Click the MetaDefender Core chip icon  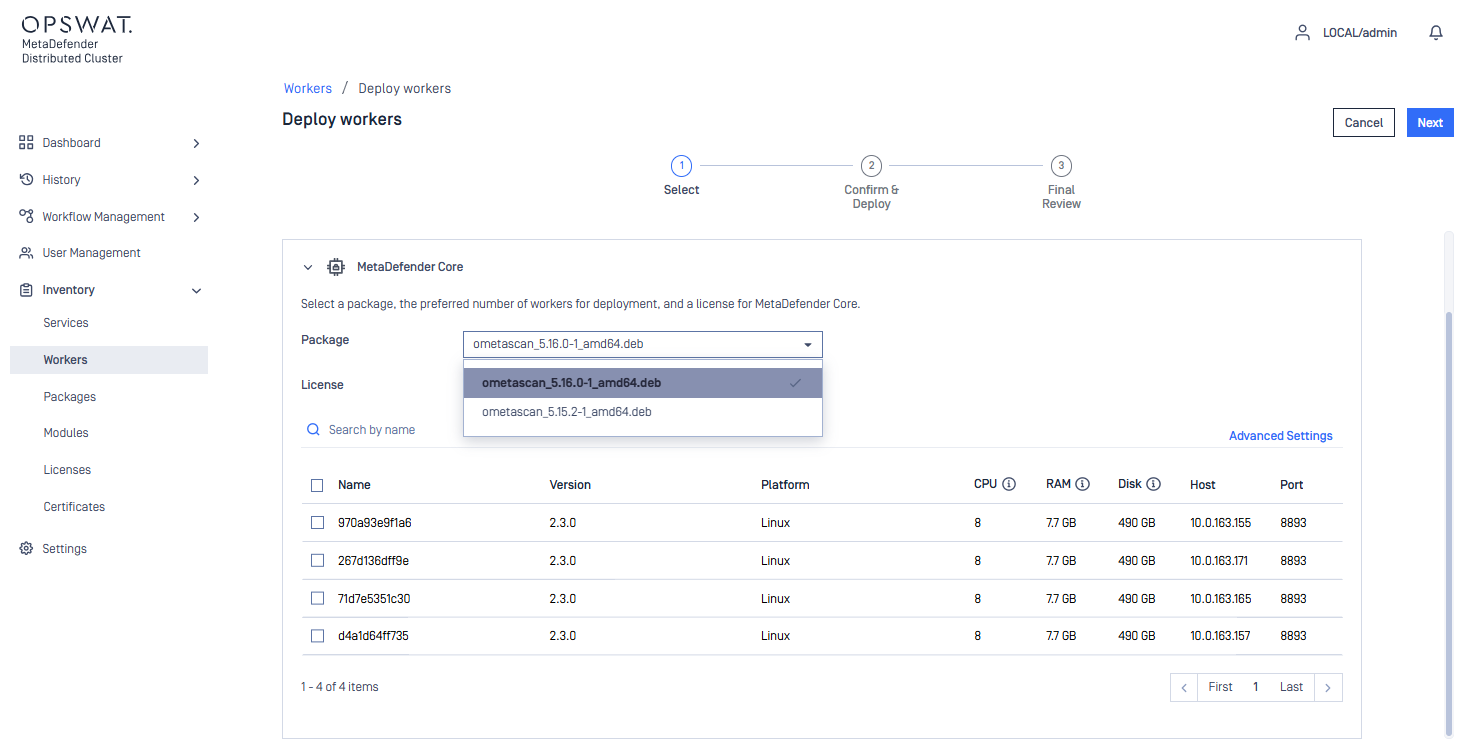tap(336, 267)
